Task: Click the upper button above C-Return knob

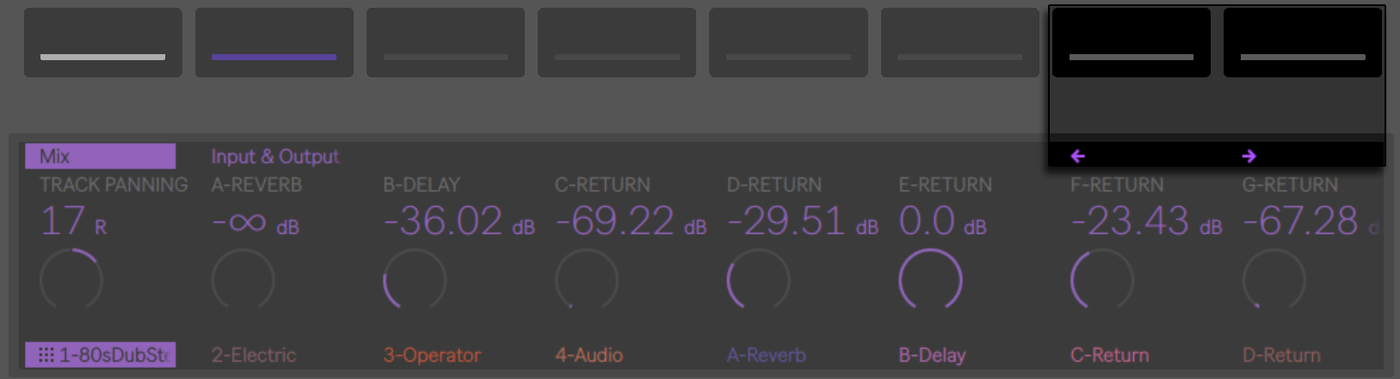Action: tap(617, 43)
